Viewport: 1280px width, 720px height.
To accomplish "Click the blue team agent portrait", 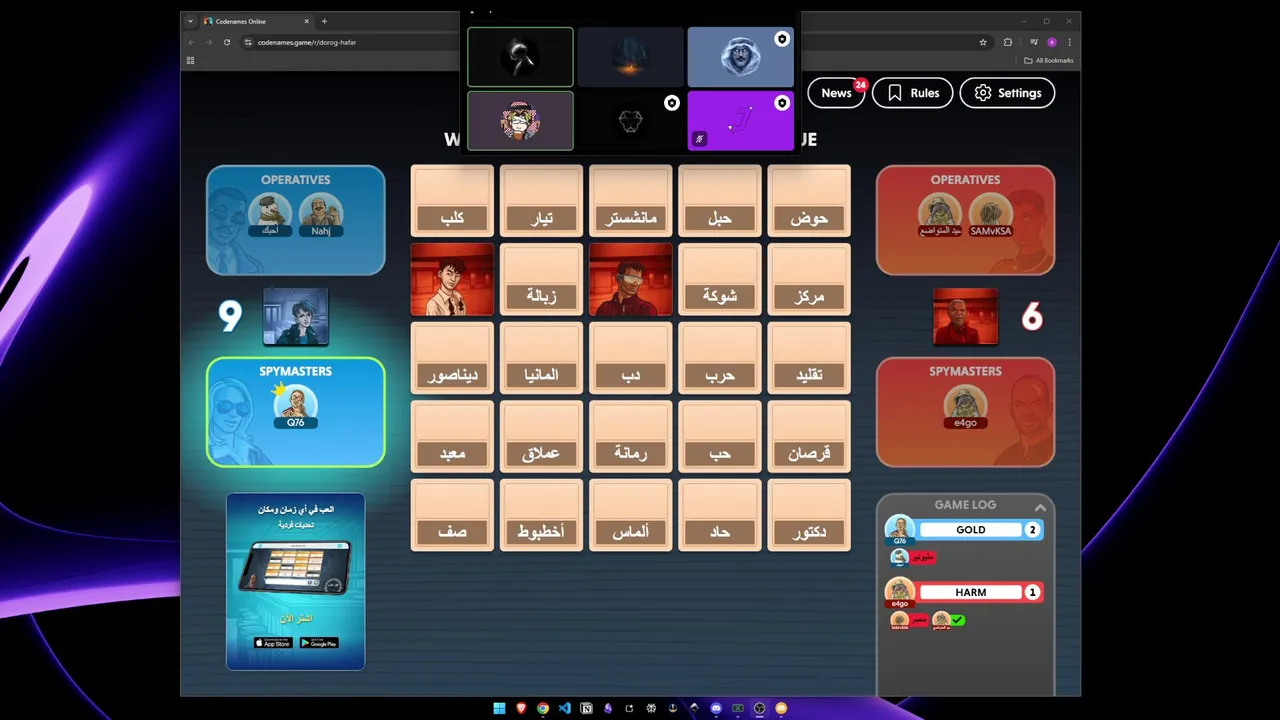I will point(295,317).
